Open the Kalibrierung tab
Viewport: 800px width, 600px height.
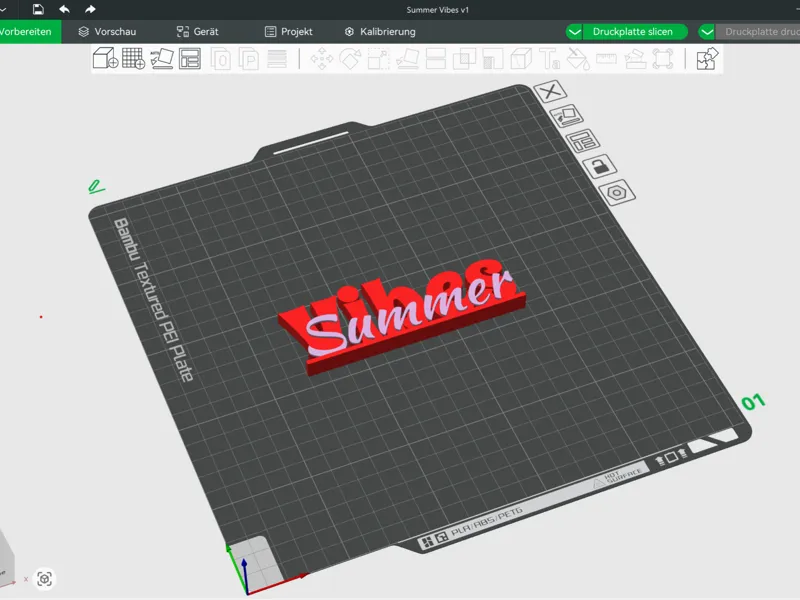point(380,32)
